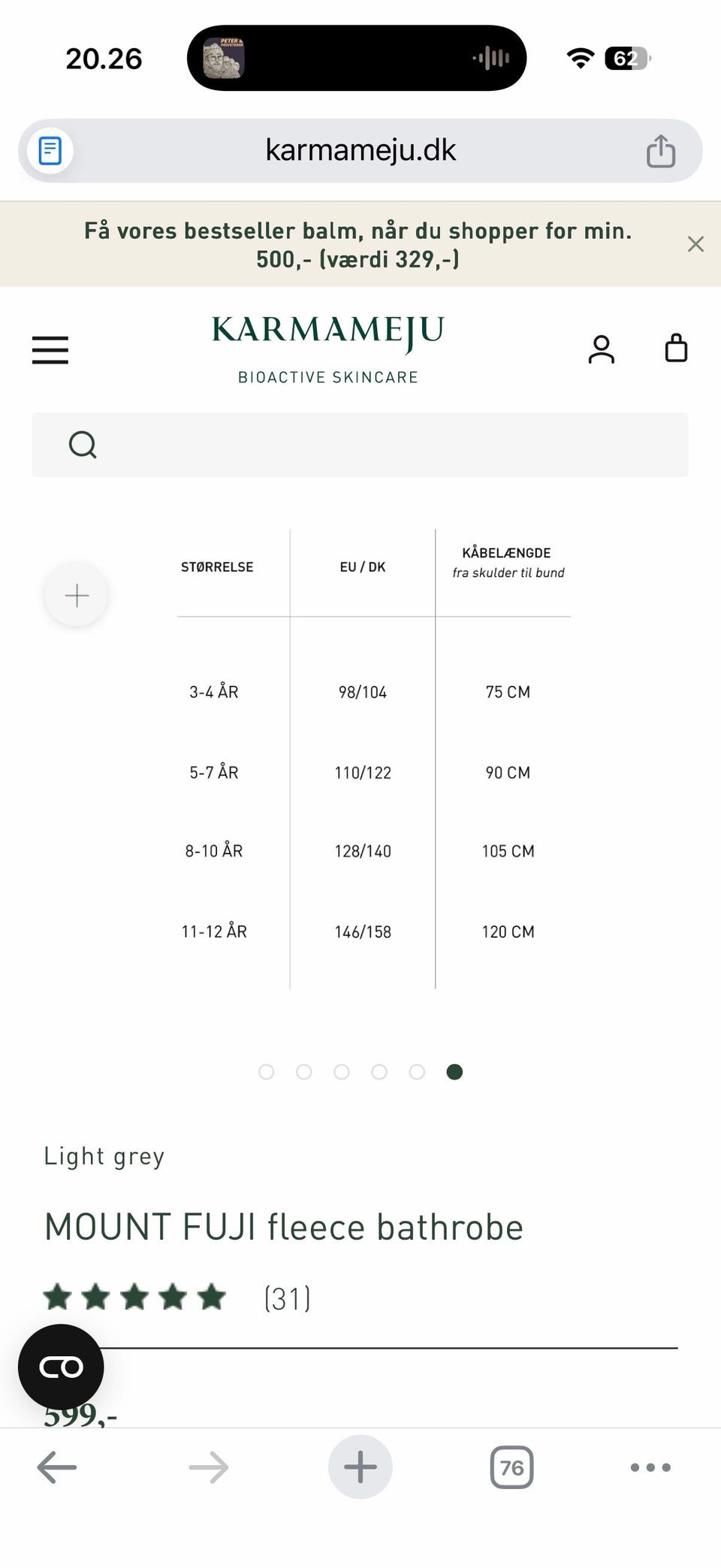Open the 31 reviews link
The width and height of the screenshot is (721, 1568).
287,1298
